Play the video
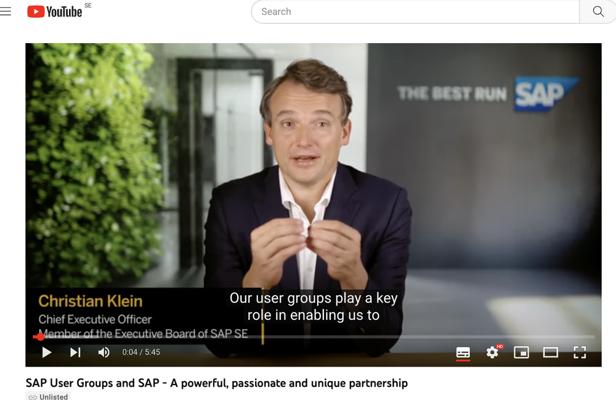Image resolution: width=616 pixels, height=400 pixels. 46,352
